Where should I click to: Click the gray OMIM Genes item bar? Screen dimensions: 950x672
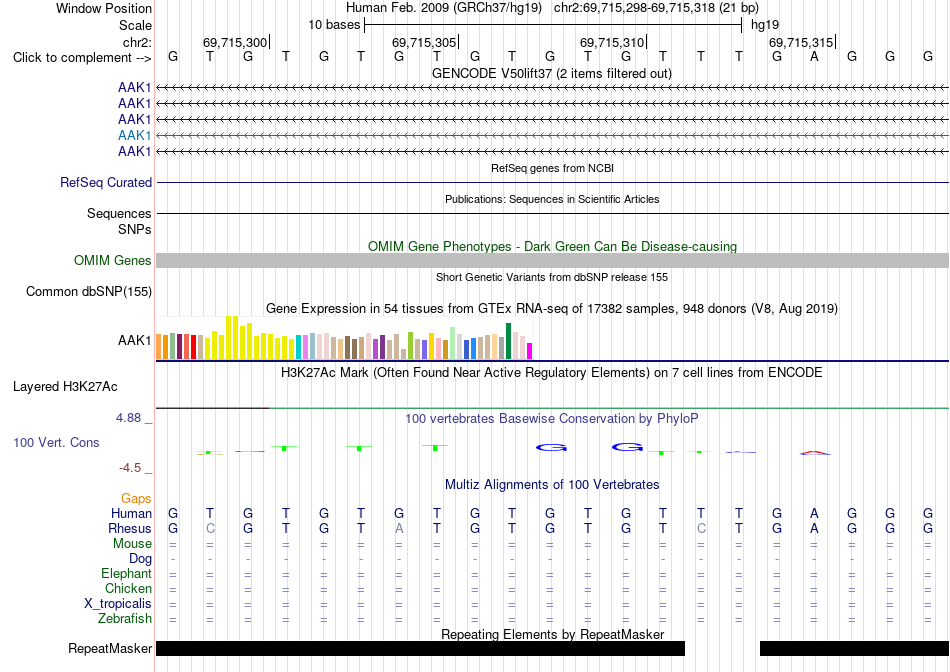[552, 261]
